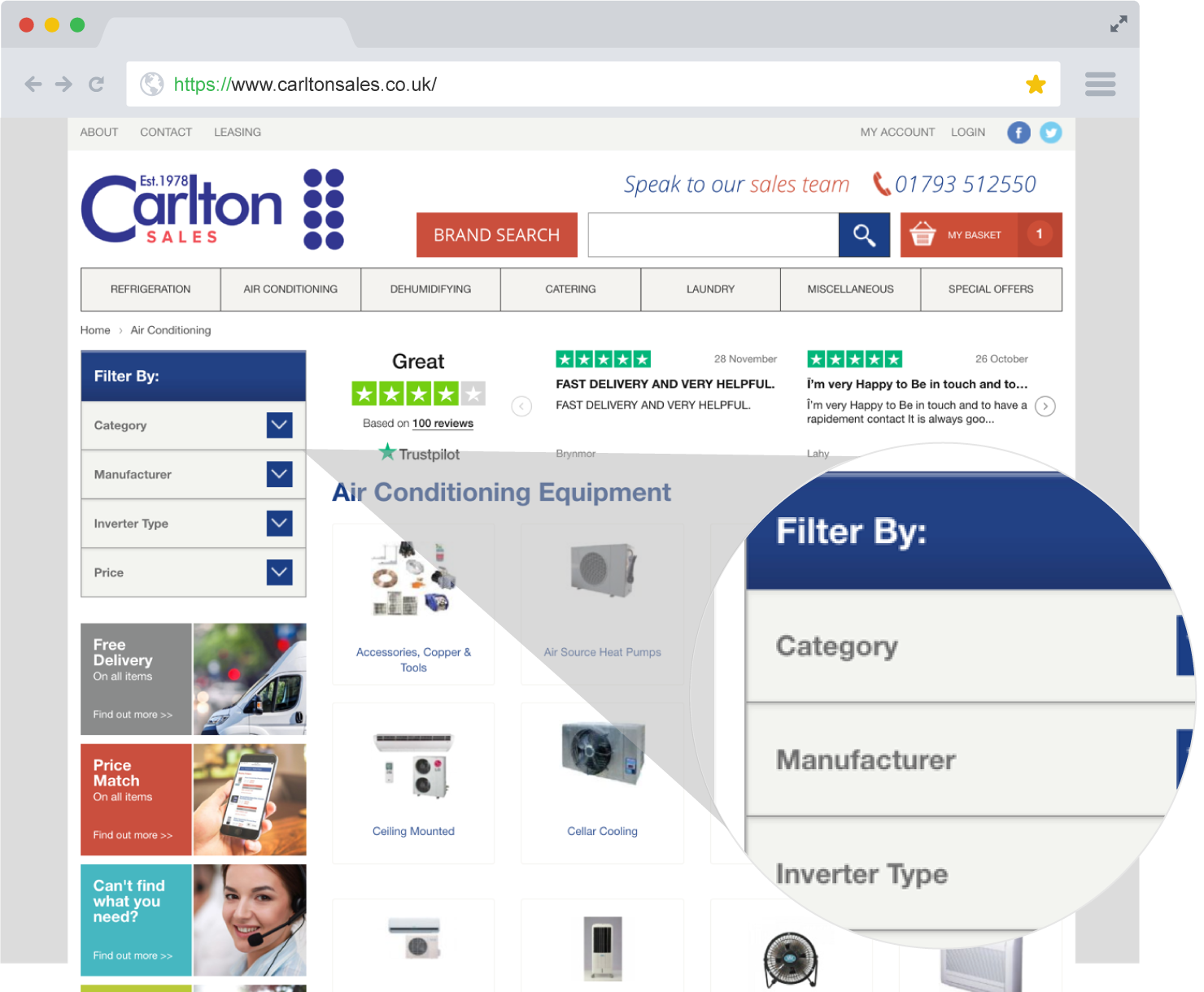Click the Login link
This screenshot has height=992, width=1204.
(x=968, y=132)
